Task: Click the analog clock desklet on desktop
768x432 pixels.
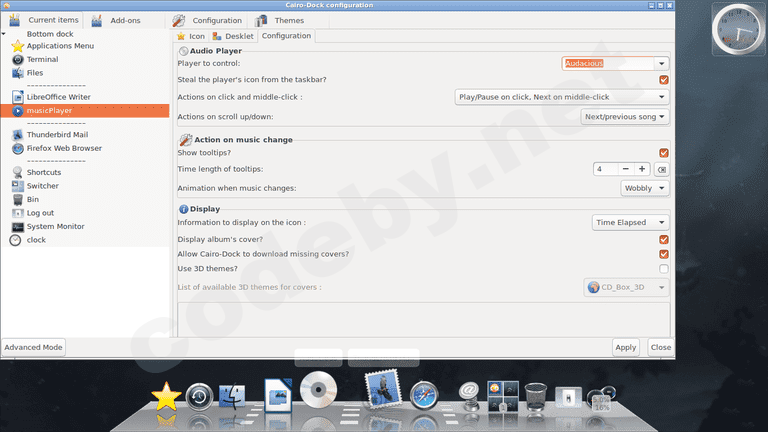Action: point(738,28)
